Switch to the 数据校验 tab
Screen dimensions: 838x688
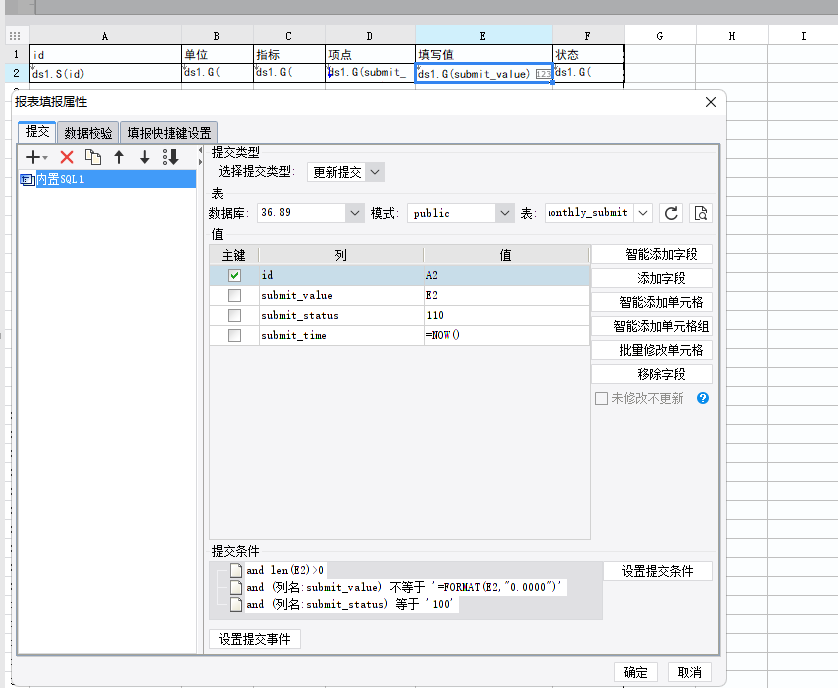(x=88, y=133)
